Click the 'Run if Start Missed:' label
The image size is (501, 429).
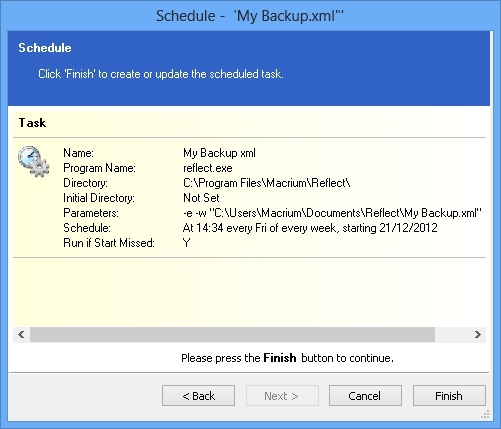point(109,243)
